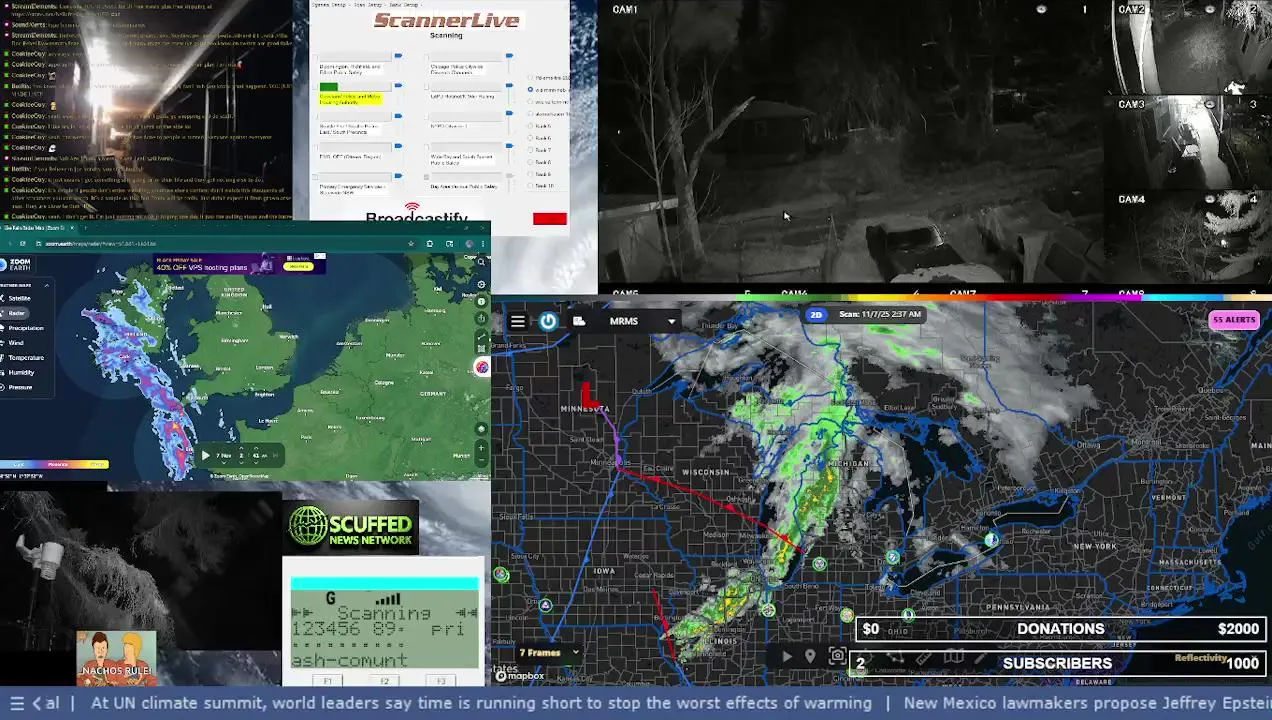Click the Zoom Earth share icon

481,318
